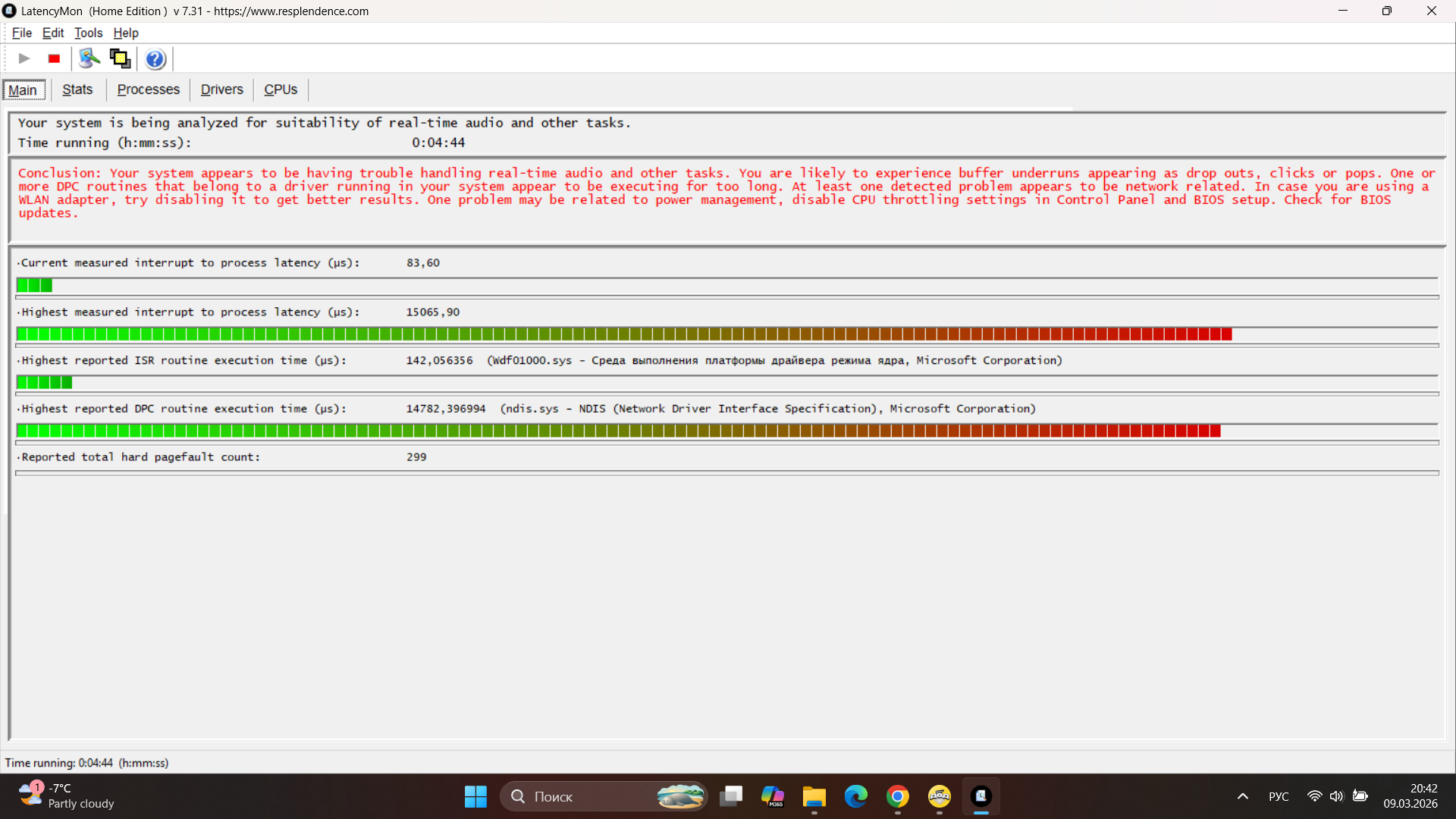Click the red Conclusion text
This screenshot has width=1456, height=819.
coord(726,193)
